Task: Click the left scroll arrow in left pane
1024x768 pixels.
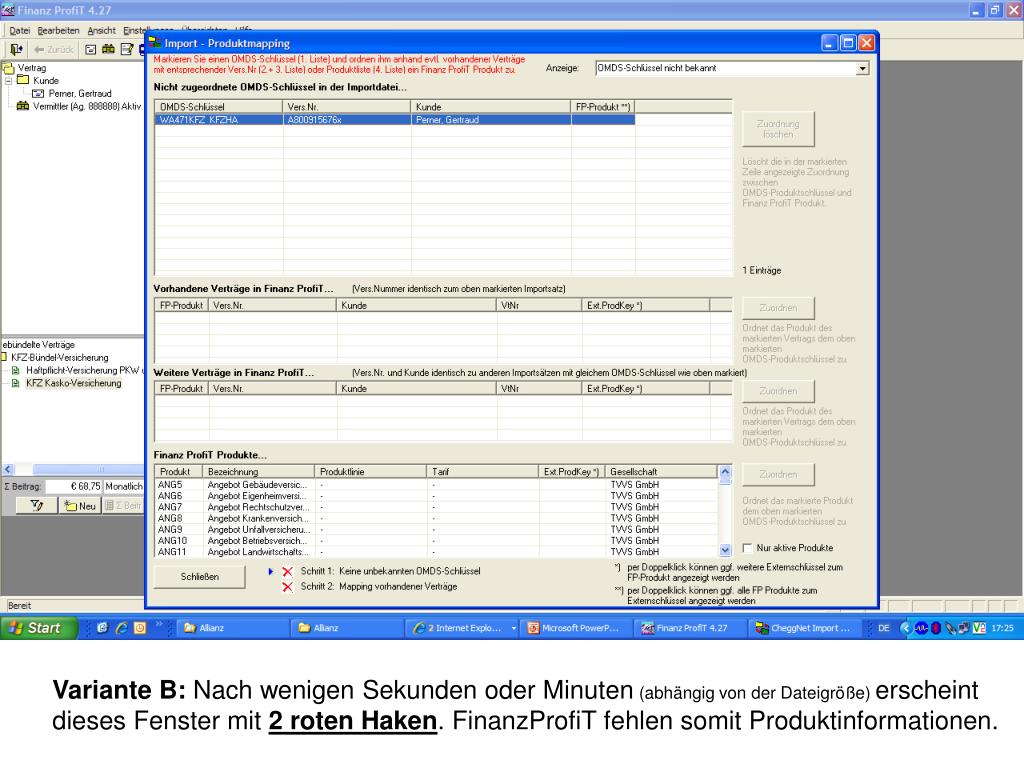Action: 8,469
